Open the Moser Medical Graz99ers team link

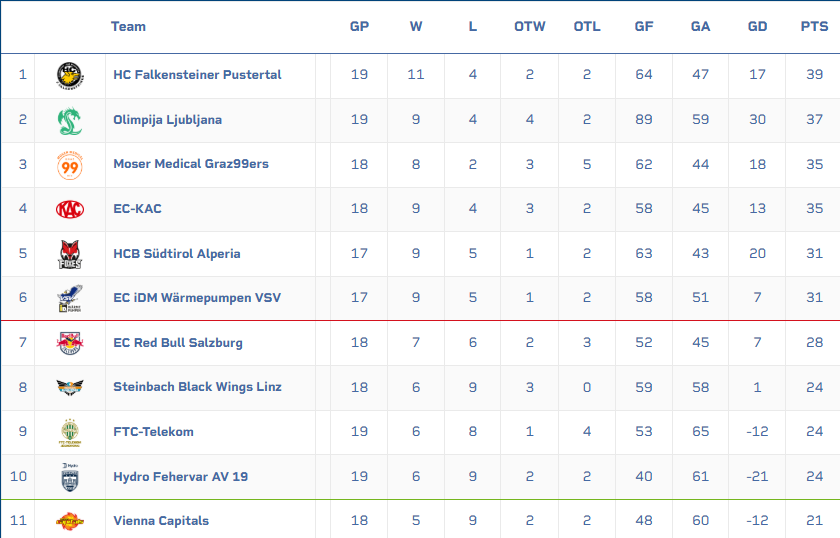tap(190, 164)
